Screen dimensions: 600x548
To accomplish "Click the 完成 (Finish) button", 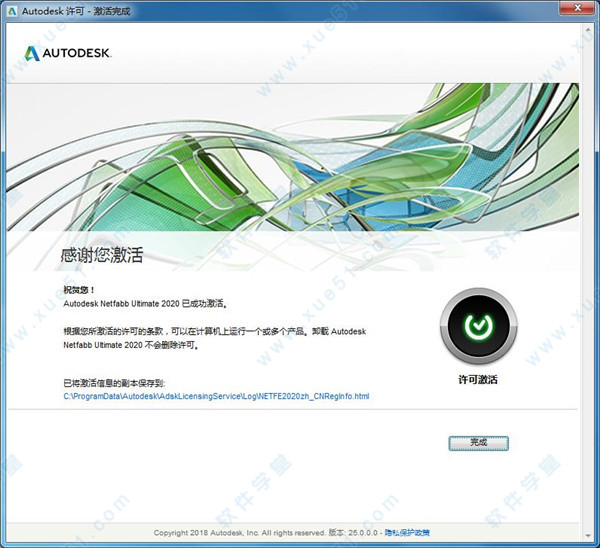I will click(478, 442).
